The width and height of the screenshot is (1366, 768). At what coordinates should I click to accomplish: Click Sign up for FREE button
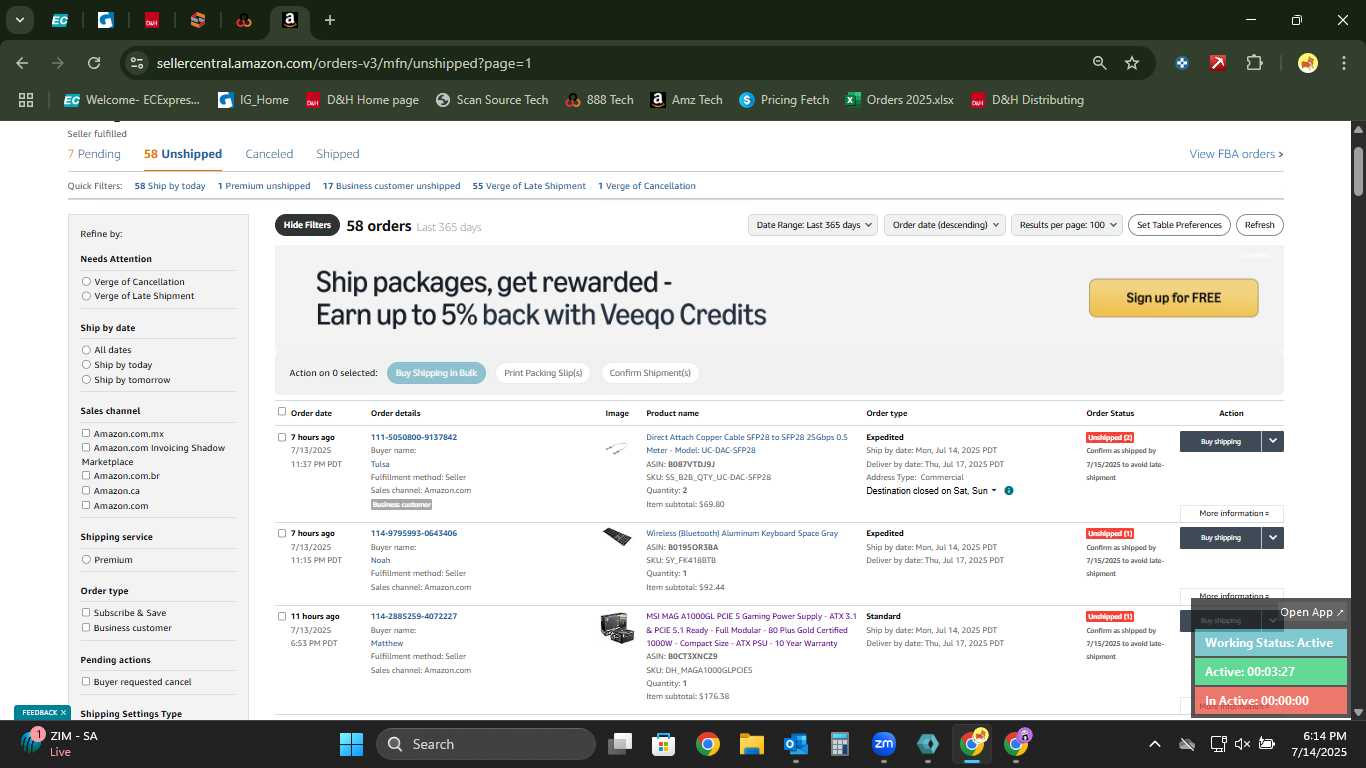pos(1173,298)
